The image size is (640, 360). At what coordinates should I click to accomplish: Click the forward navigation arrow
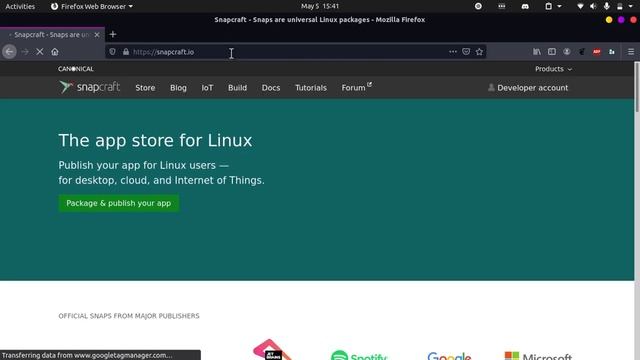(x=25, y=52)
